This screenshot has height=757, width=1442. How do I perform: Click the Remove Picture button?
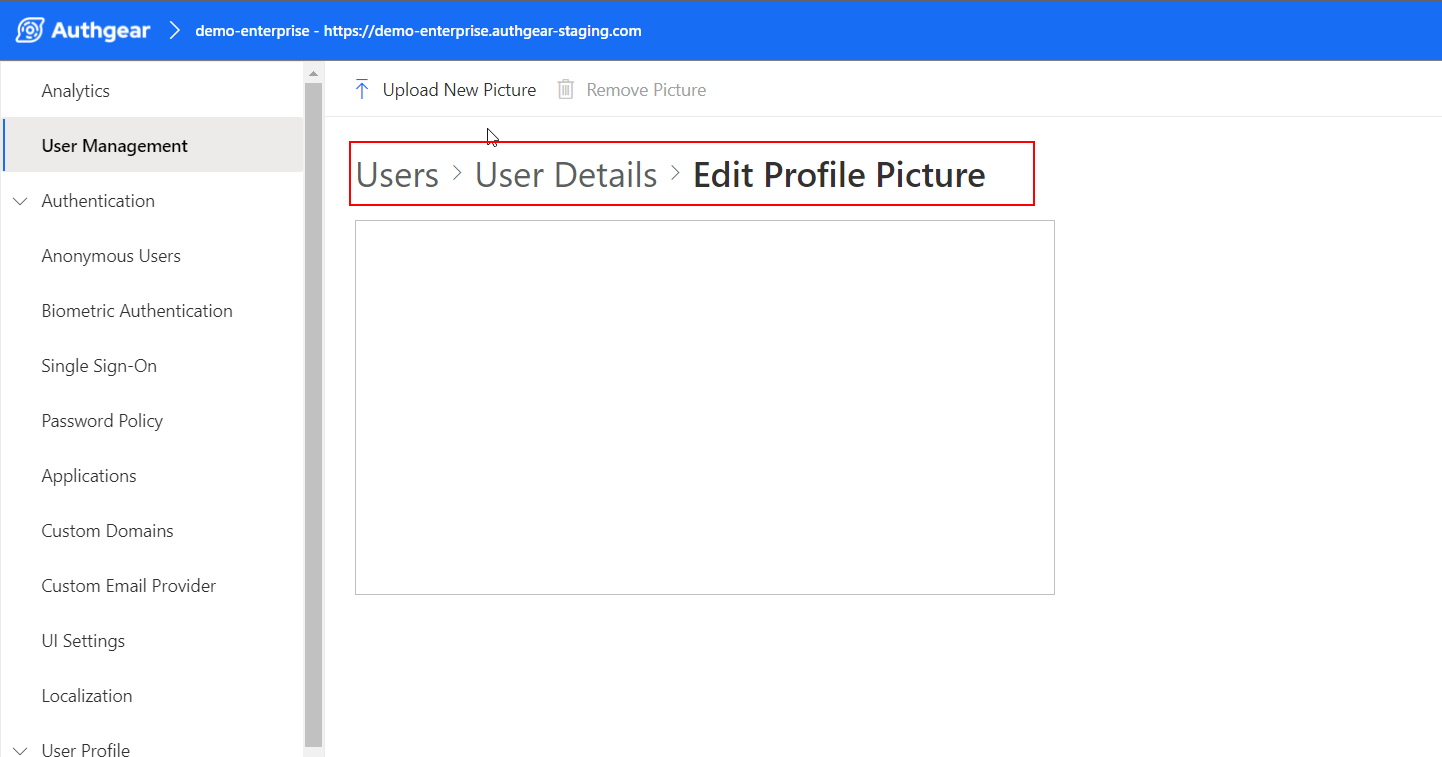pyautogui.click(x=645, y=89)
